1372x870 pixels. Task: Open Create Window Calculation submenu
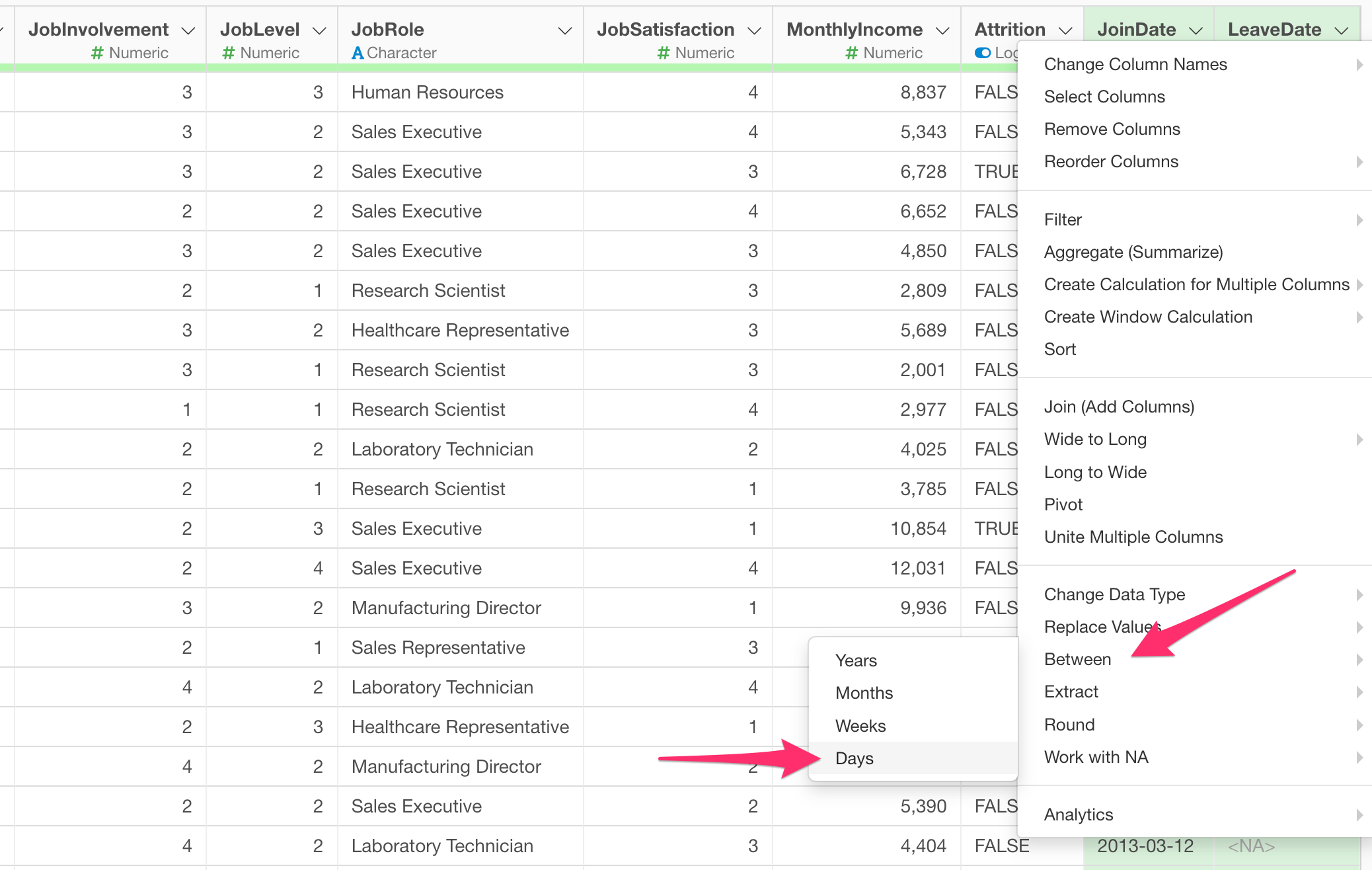coord(1195,317)
